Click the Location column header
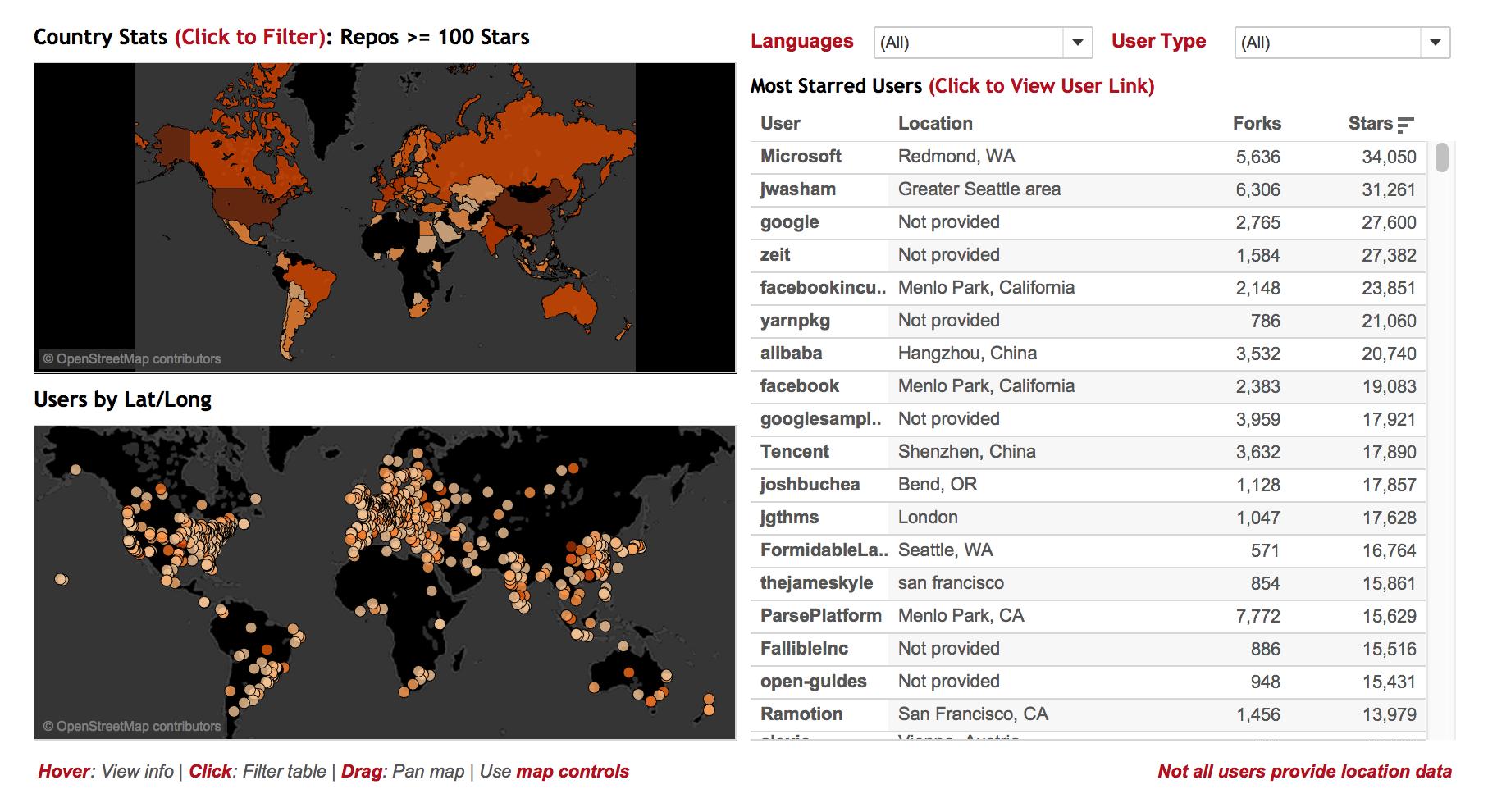The height and width of the screenshot is (812, 1488). tap(935, 124)
